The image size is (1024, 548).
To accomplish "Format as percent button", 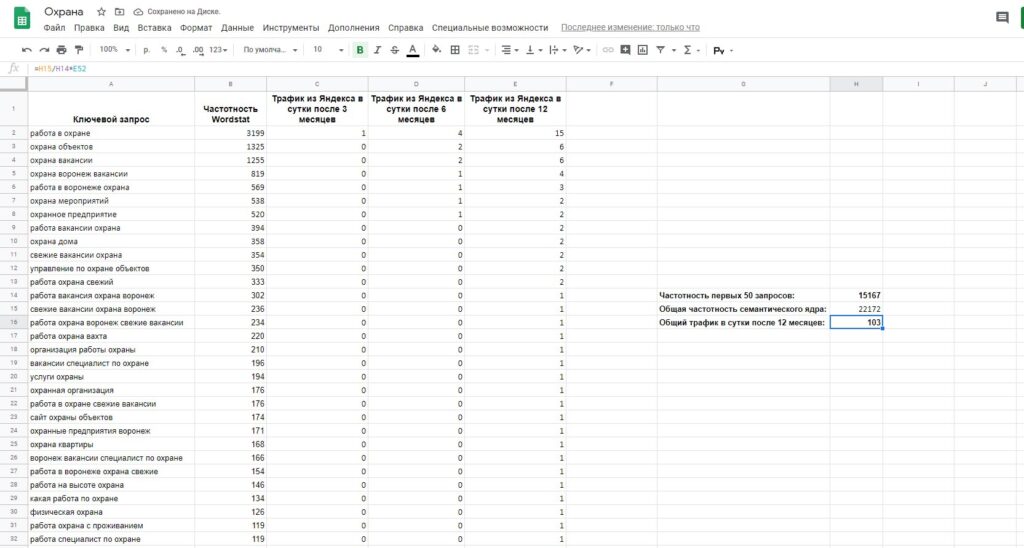I will click(164, 49).
